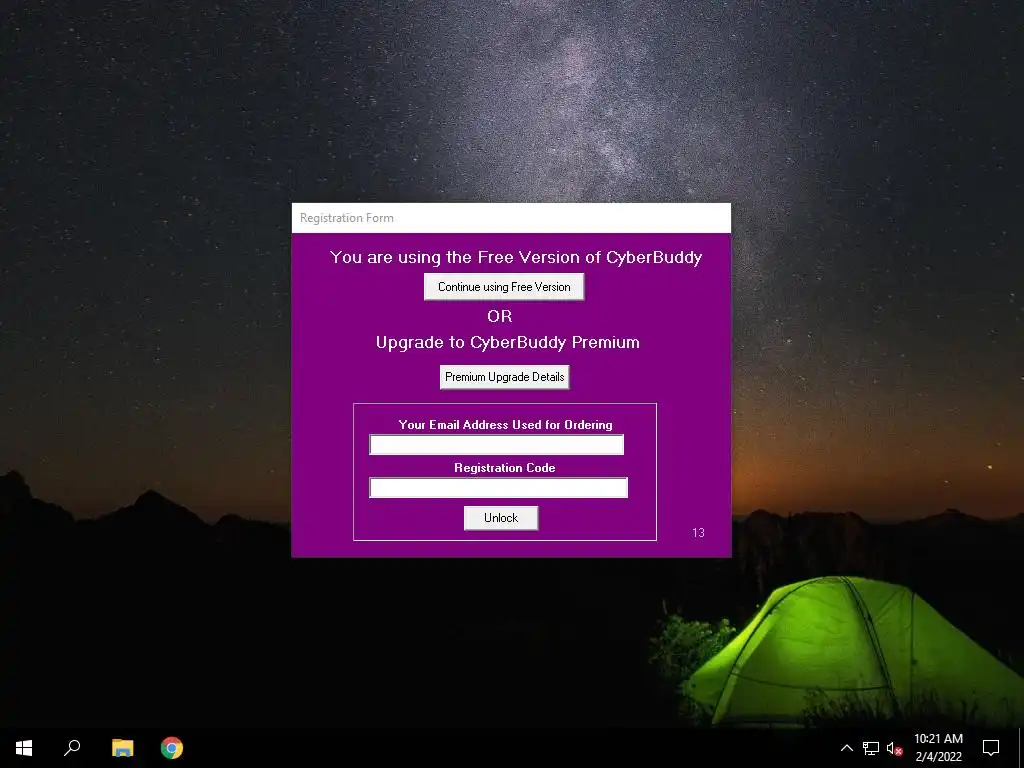Click the Unlock button
1024x768 pixels.
[501, 518]
